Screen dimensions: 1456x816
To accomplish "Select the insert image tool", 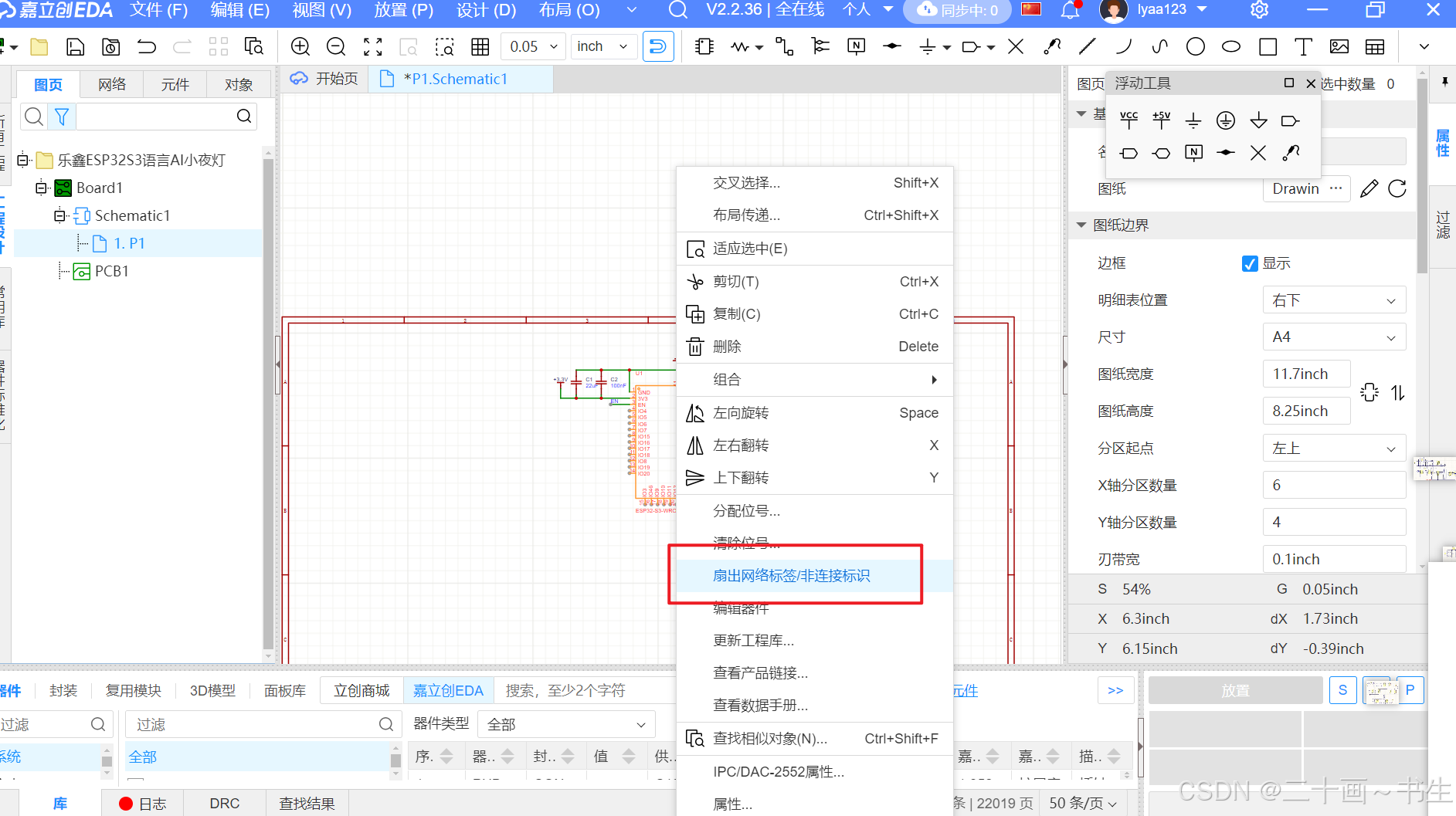I will tap(1339, 47).
